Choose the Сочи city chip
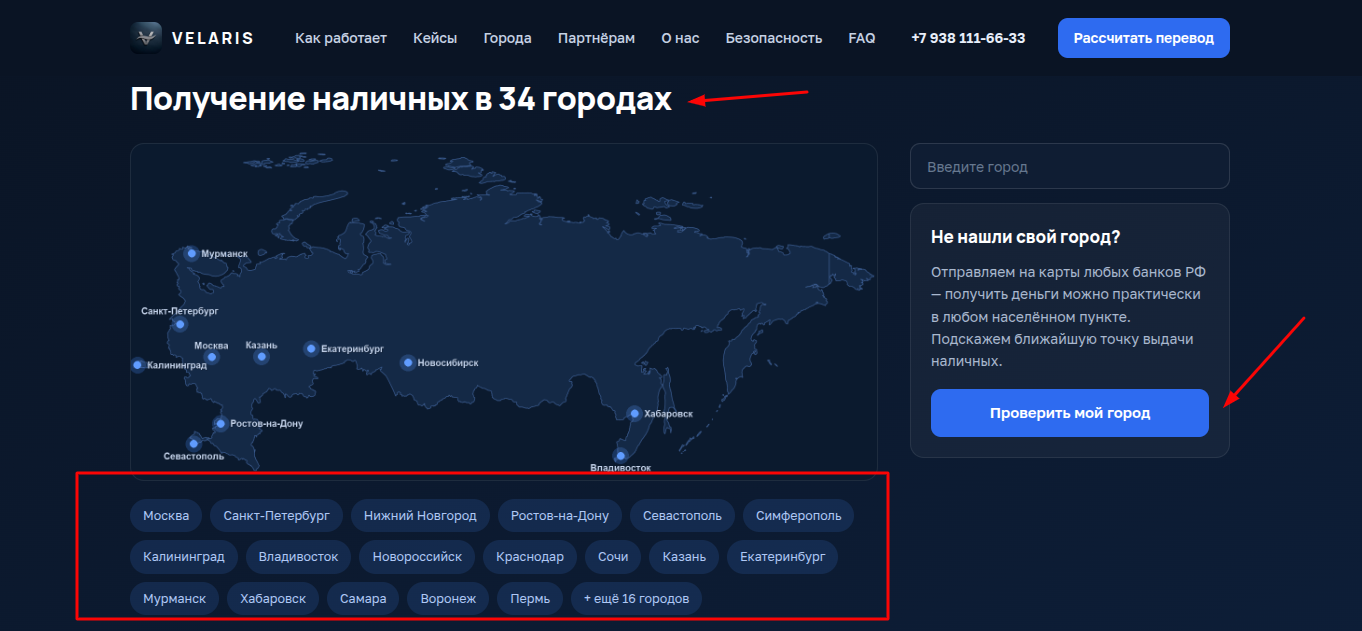This screenshot has width=1362, height=631. click(x=613, y=557)
